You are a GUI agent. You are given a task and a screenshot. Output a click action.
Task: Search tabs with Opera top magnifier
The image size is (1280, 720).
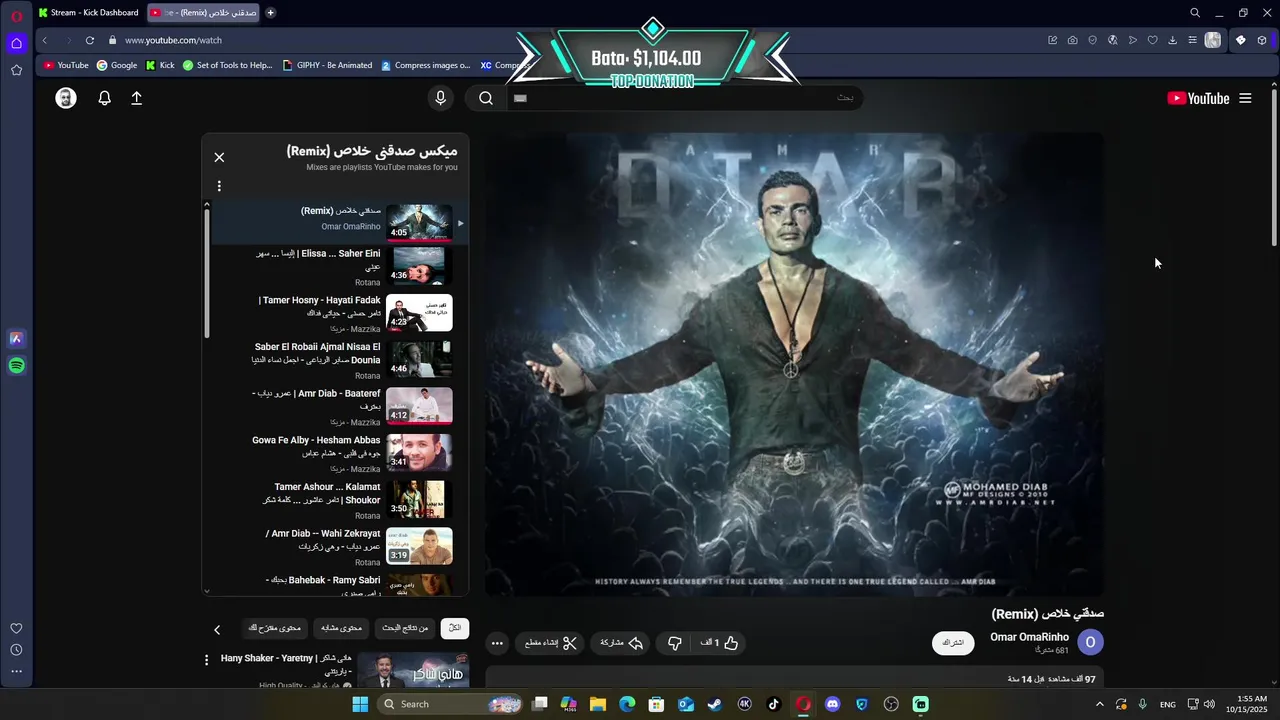point(1195,13)
